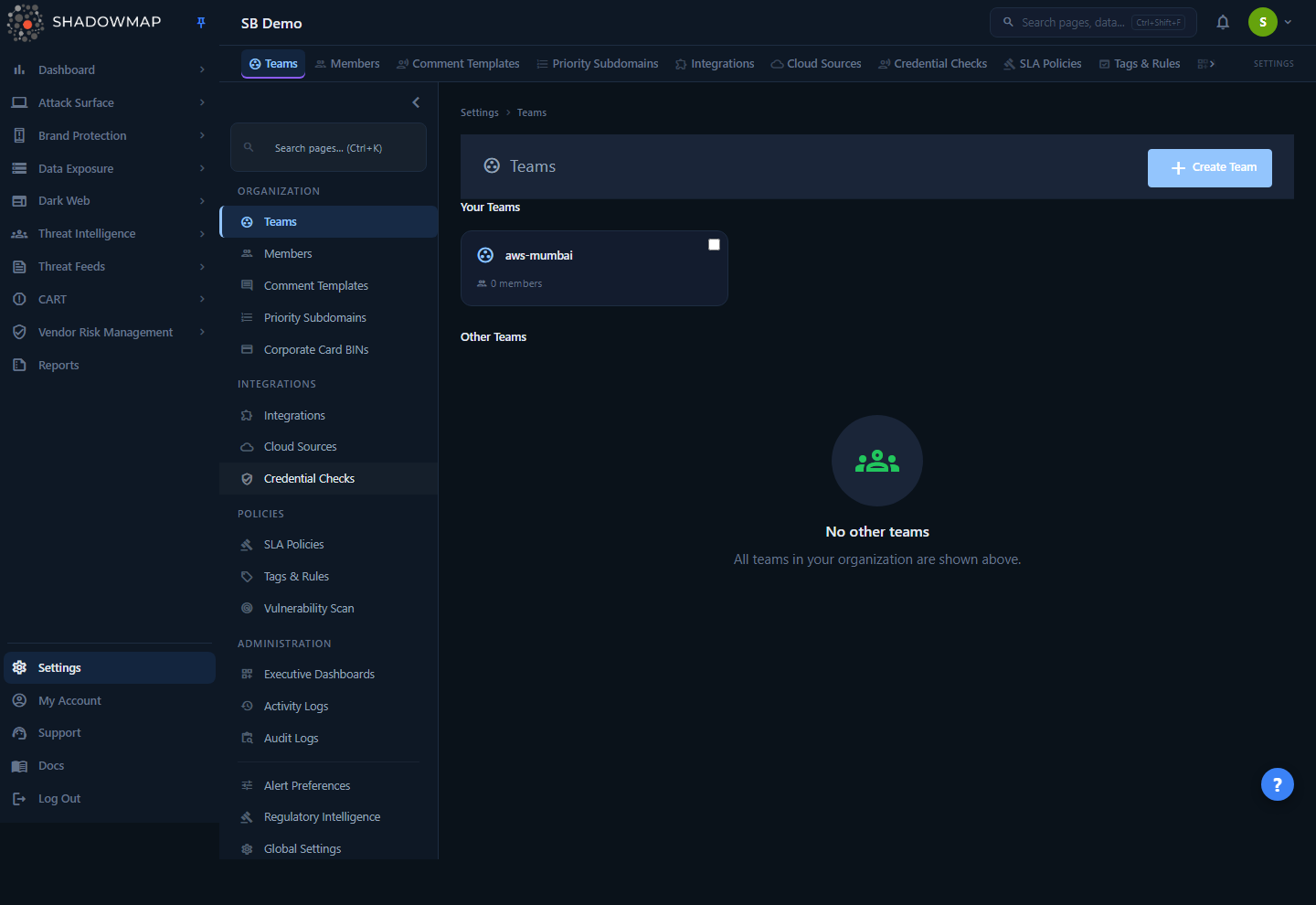Open the user avatar S menu

1263,22
